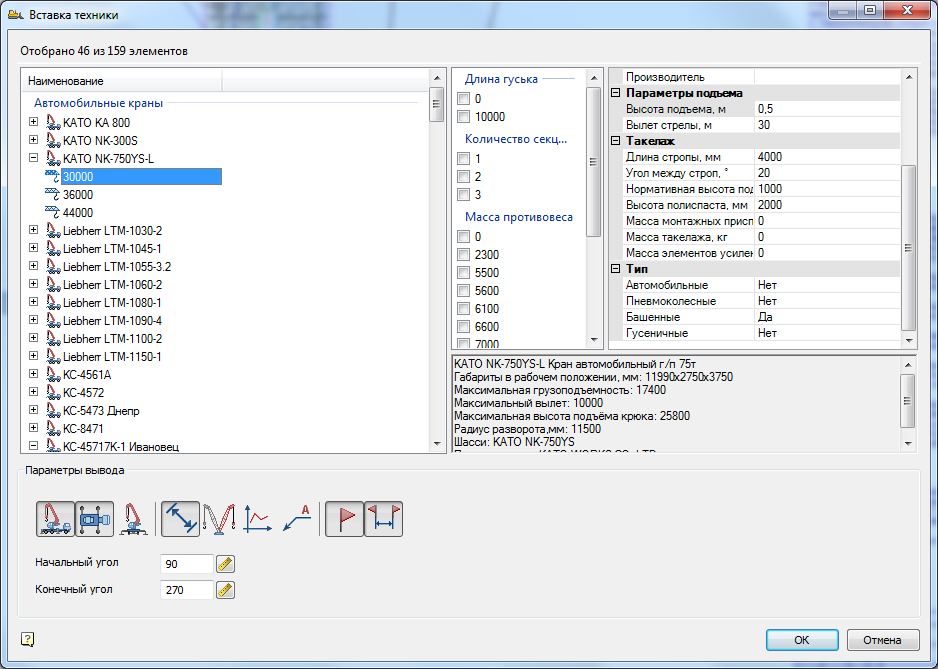The image size is (938, 669).
Task: Select the Liebherr LTM-1090-4 row
Action: (x=112, y=321)
